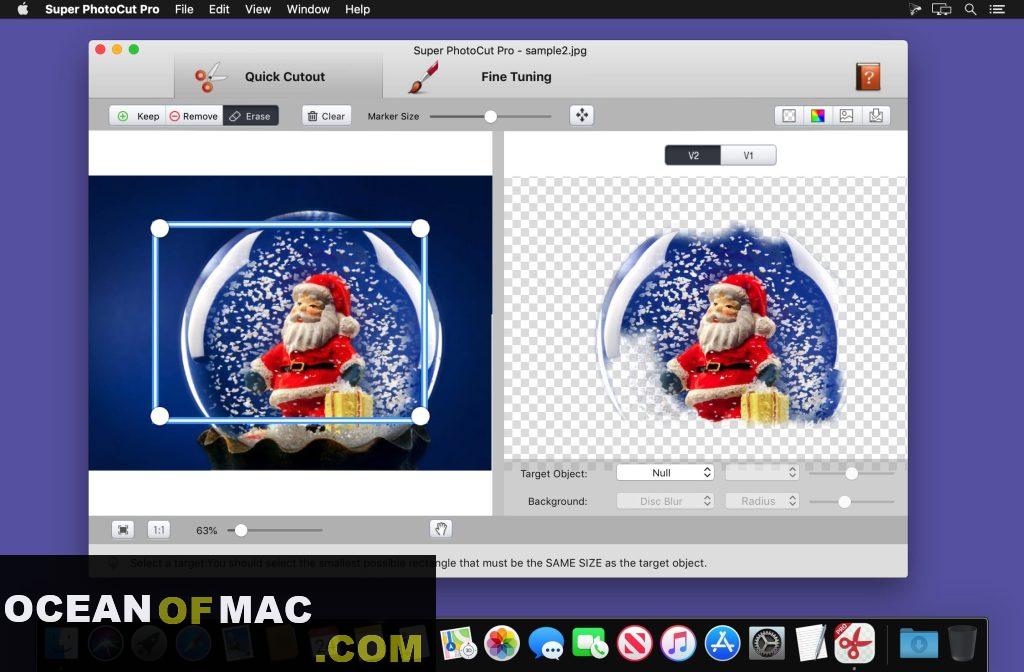Open the View menu
1024x672 pixels.
[258, 9]
